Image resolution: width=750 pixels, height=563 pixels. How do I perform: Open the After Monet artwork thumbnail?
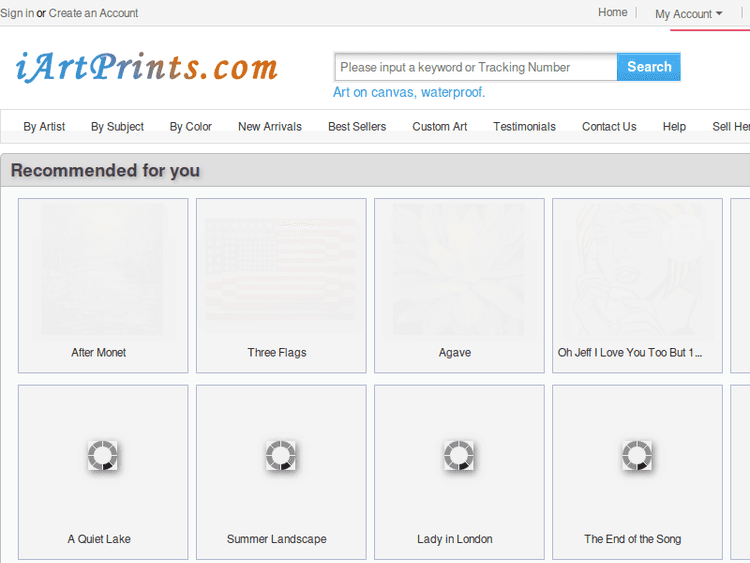(x=103, y=270)
